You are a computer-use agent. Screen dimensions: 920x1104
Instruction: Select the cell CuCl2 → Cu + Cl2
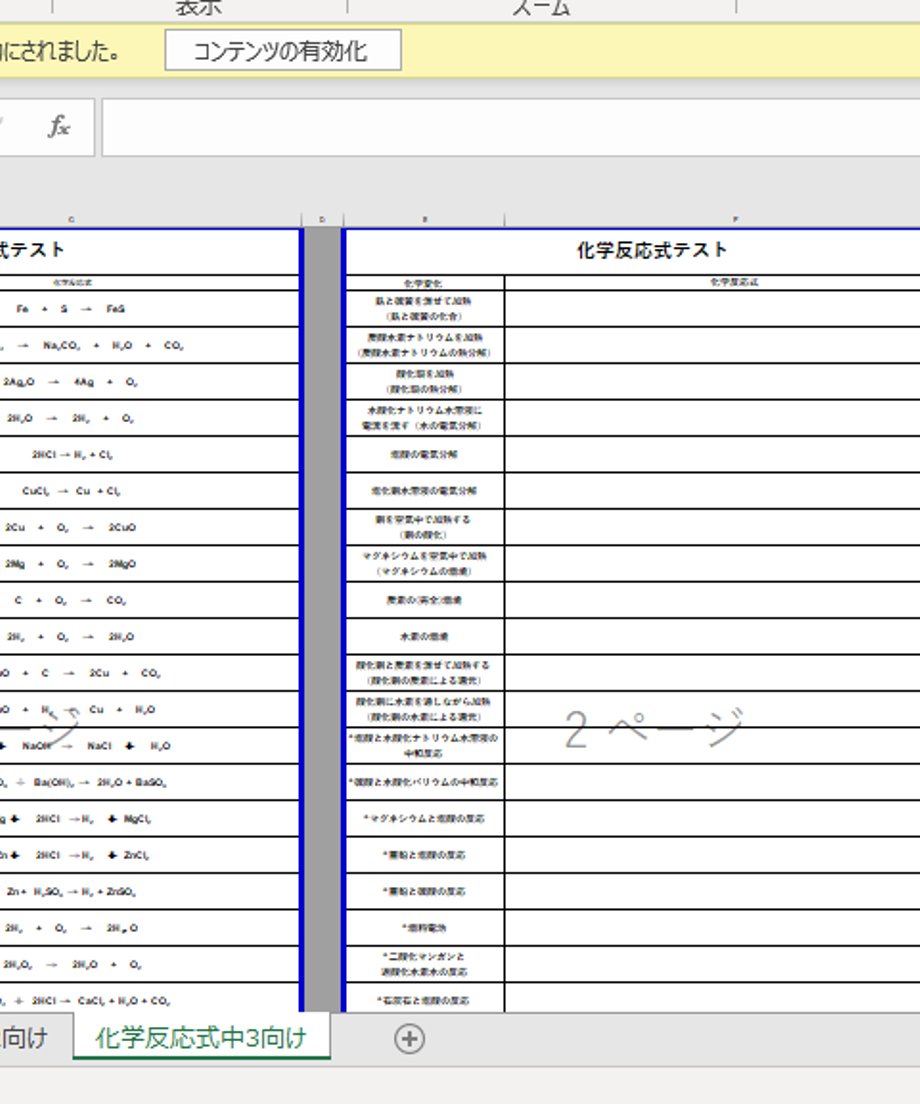150,491
